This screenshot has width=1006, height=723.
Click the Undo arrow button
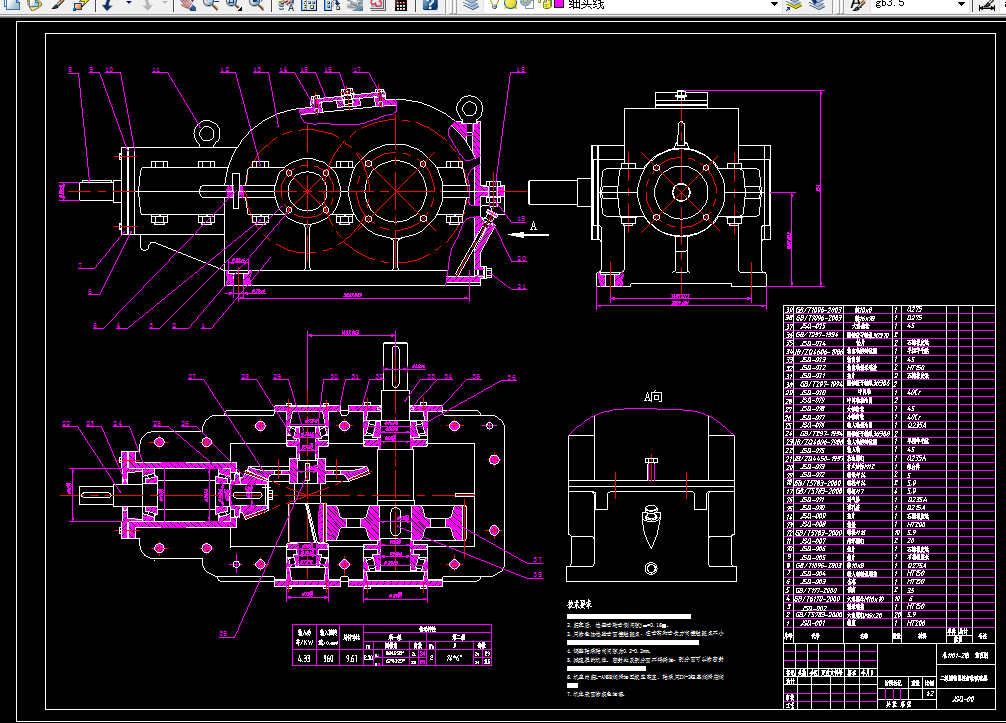(108, 4)
